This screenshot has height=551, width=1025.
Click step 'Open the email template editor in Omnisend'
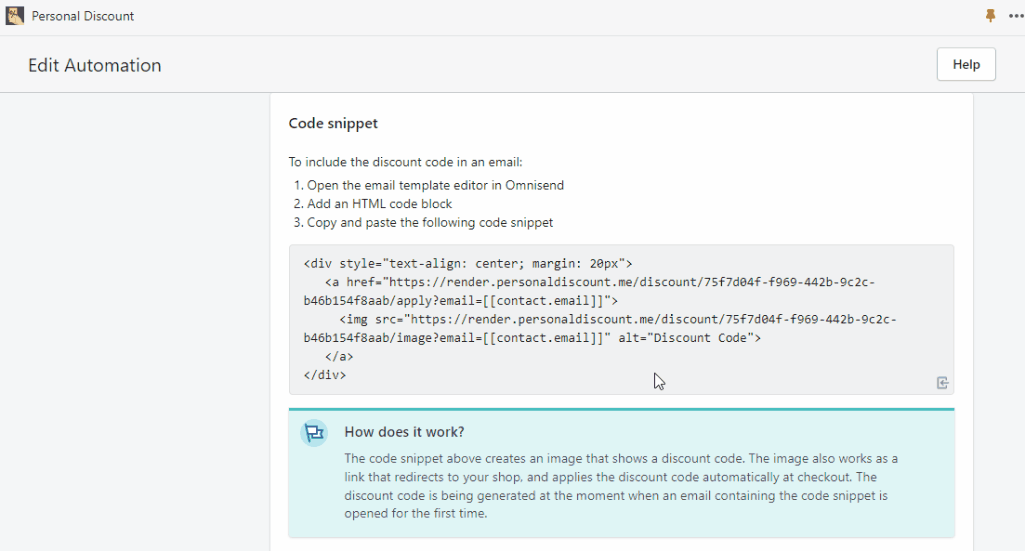coord(435,186)
